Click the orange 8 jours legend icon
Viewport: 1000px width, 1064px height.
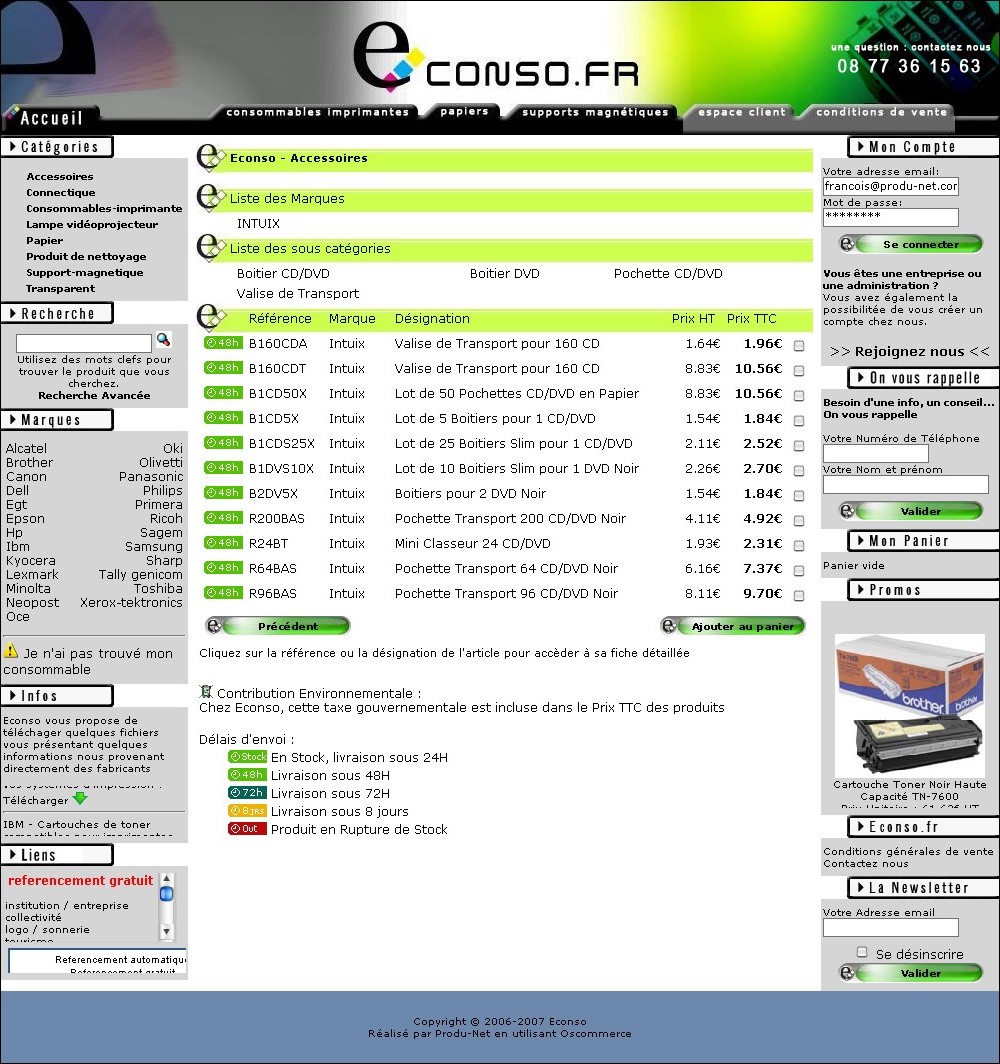coord(247,811)
